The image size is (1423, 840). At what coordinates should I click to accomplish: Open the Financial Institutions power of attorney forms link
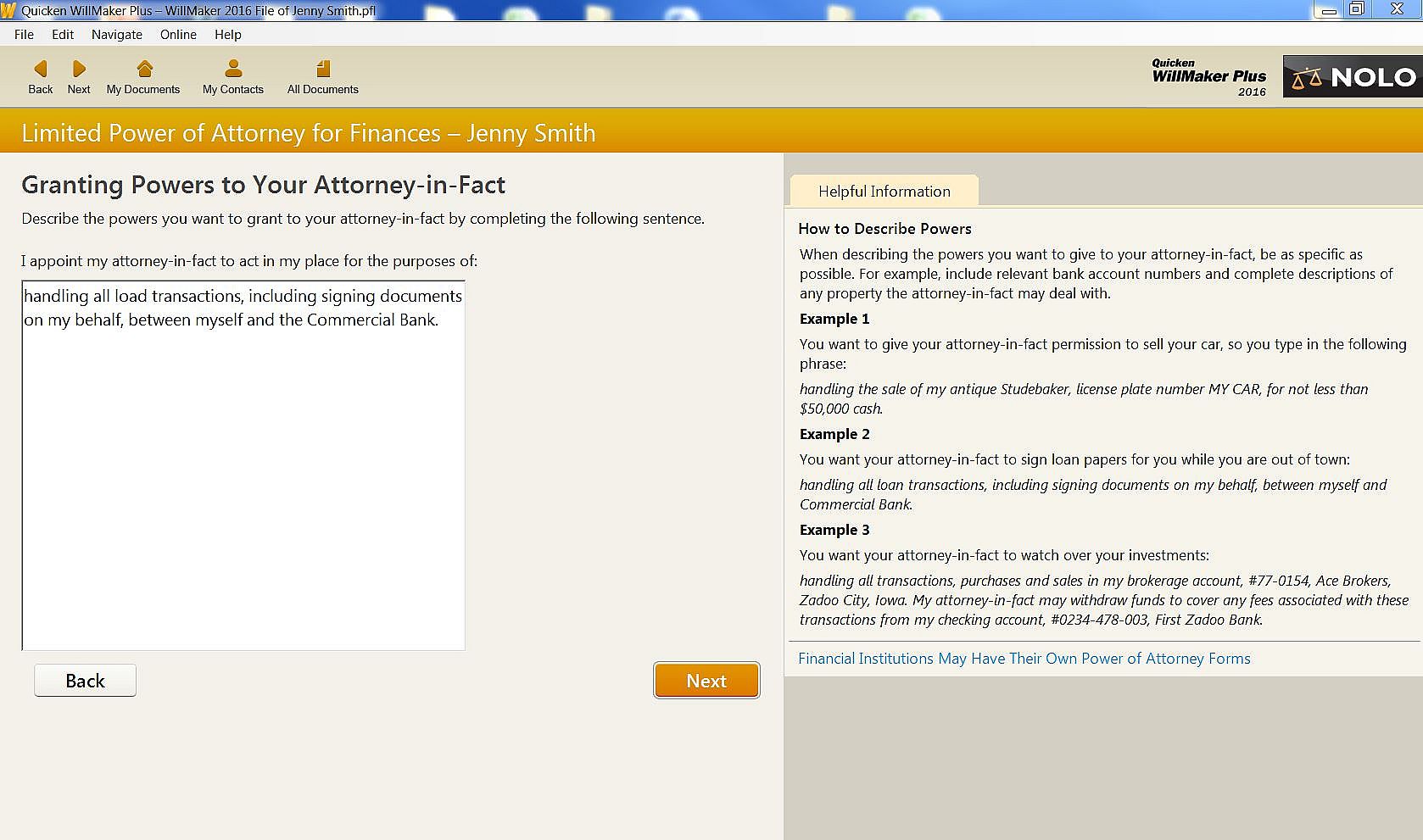point(1024,659)
